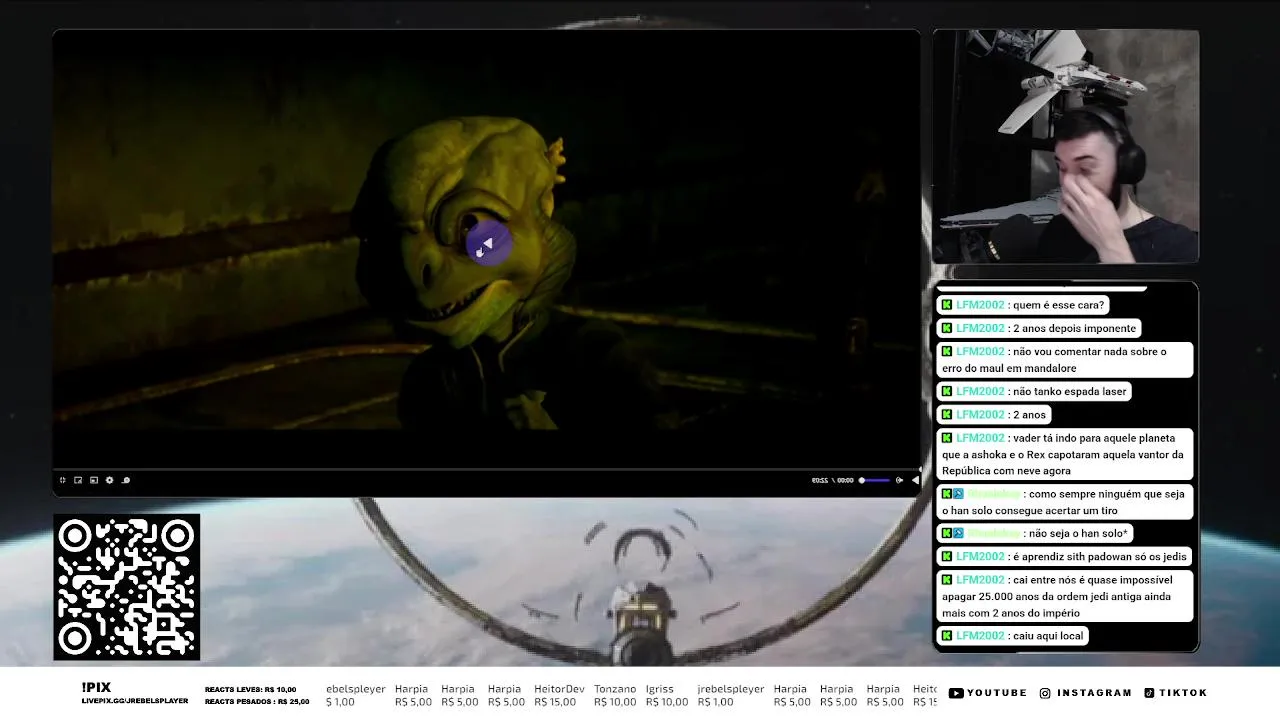Click Igriss R$ 10,00 donation entry

pos(667,695)
